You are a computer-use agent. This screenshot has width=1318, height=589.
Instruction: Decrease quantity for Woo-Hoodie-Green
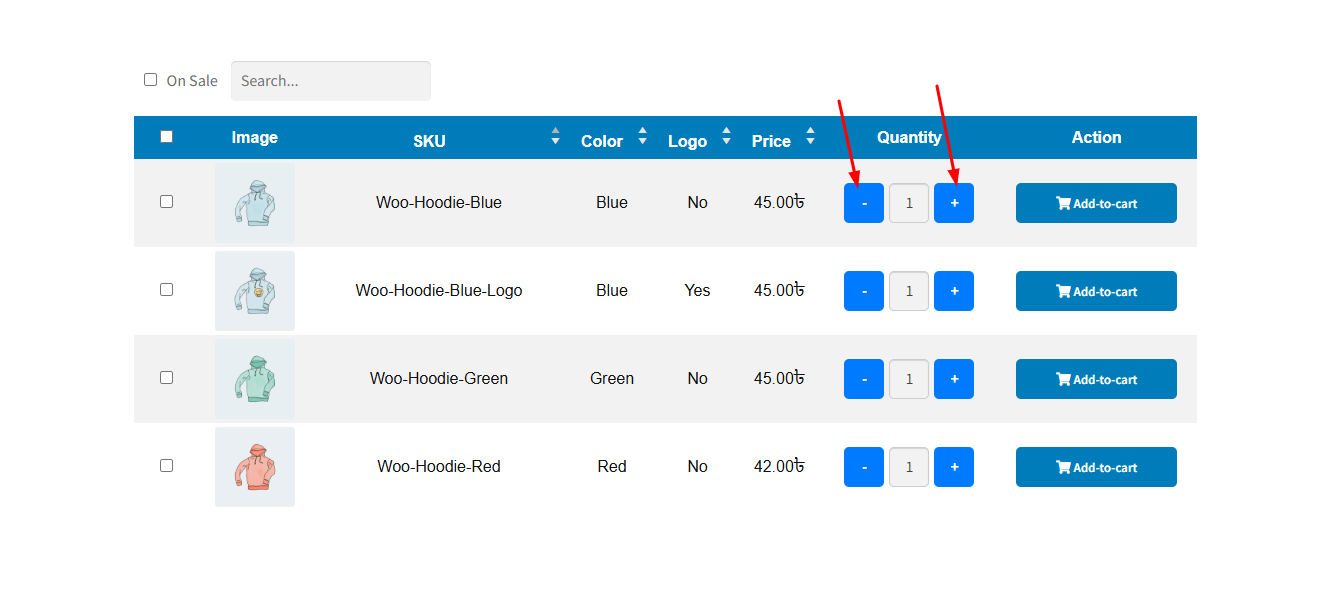click(x=863, y=379)
